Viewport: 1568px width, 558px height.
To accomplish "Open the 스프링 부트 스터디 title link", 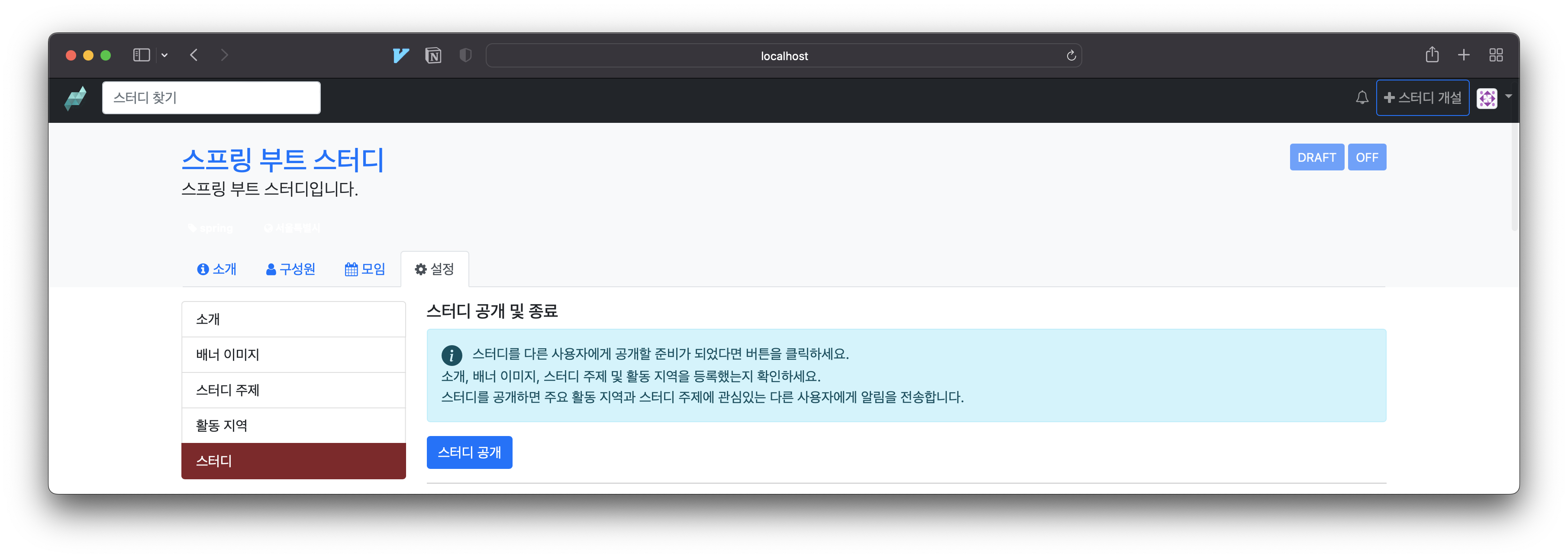I will (282, 160).
